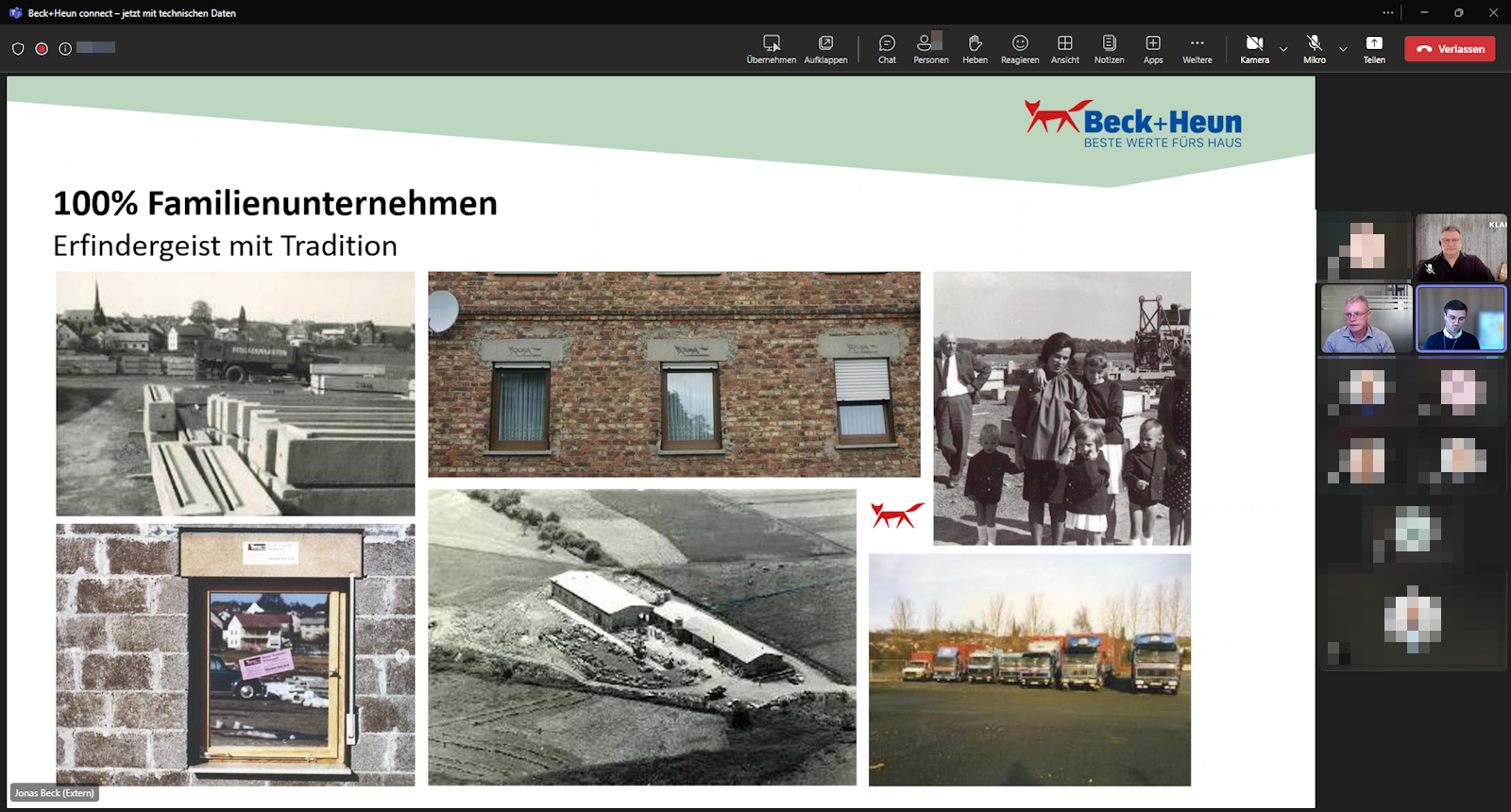
Task: Click Übernehmen to take control
Action: point(771,49)
